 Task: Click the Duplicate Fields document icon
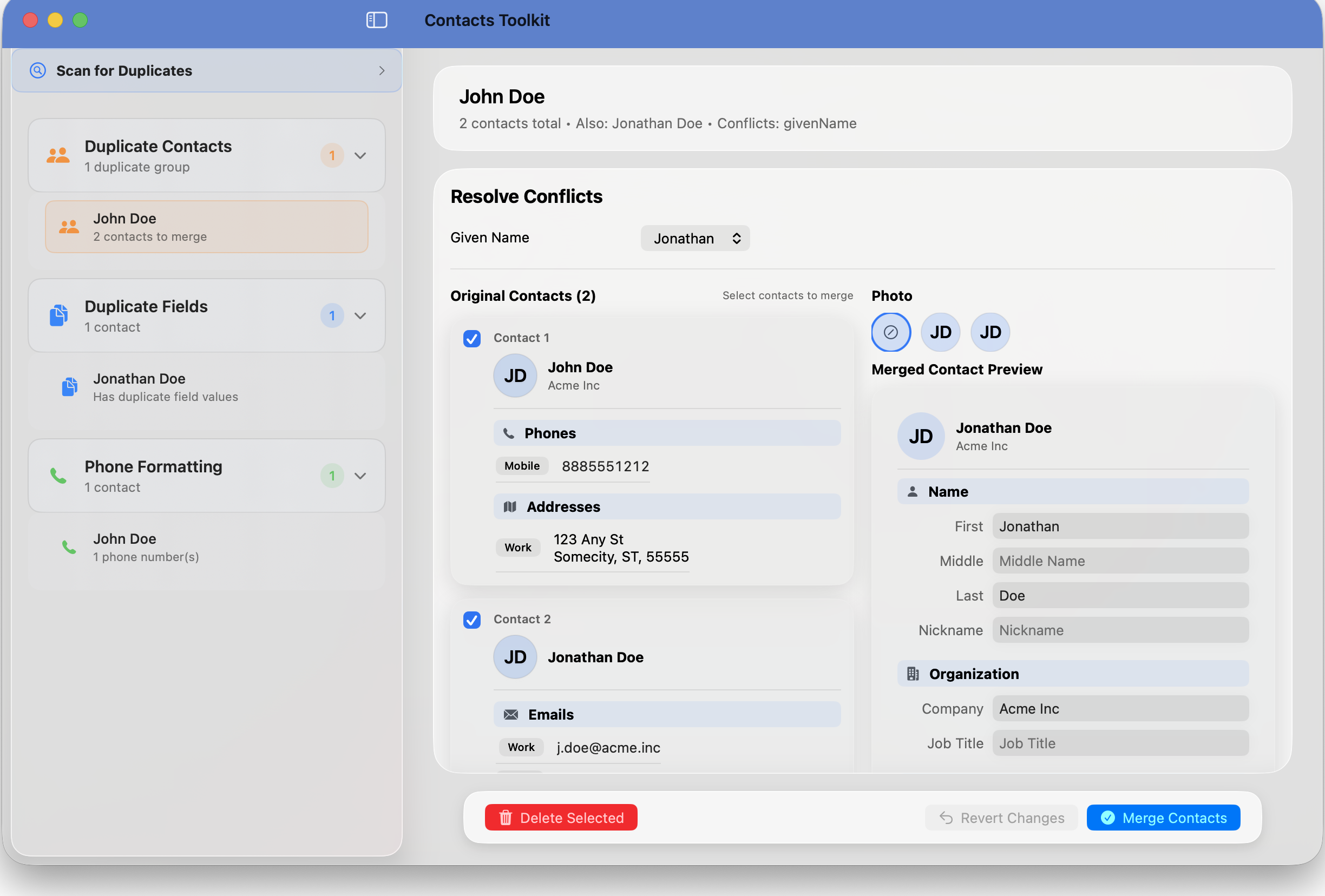(x=57, y=315)
